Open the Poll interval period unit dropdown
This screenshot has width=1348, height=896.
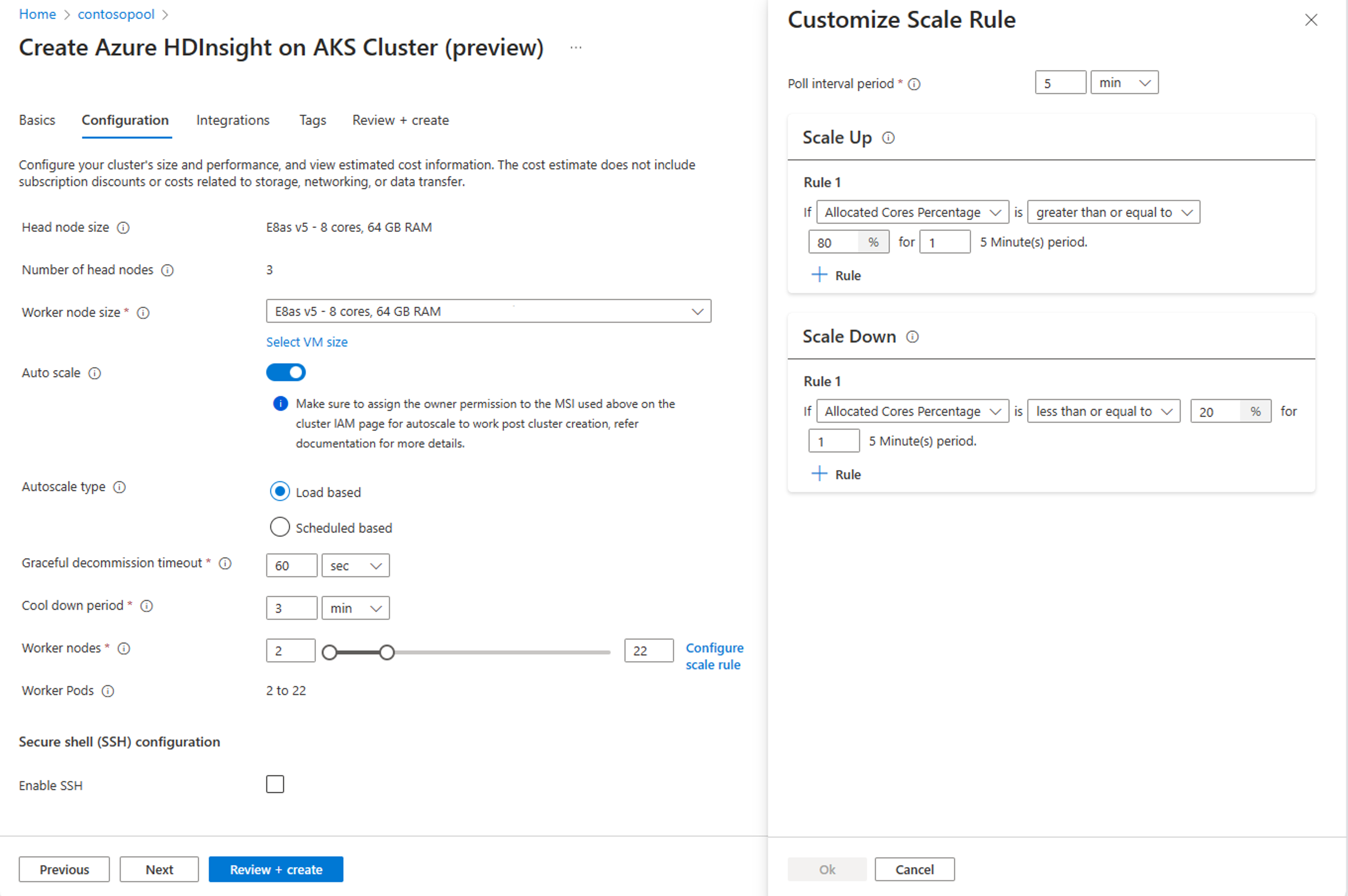click(1124, 82)
